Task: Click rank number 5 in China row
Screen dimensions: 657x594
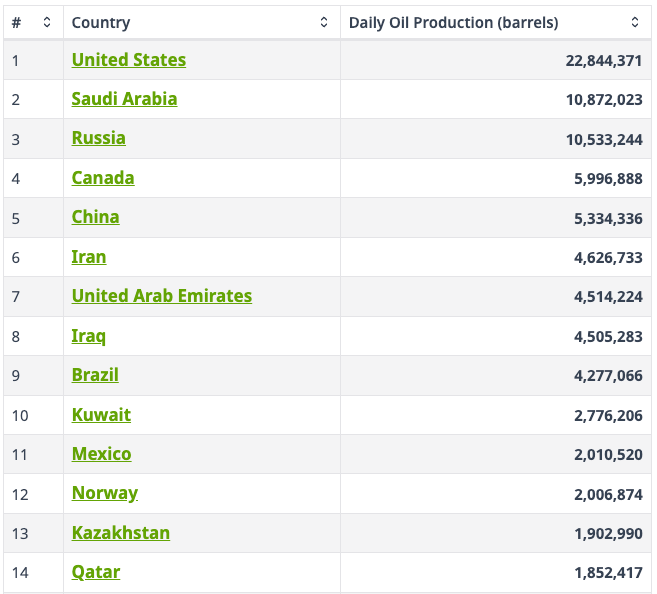Action: [x=16, y=219]
